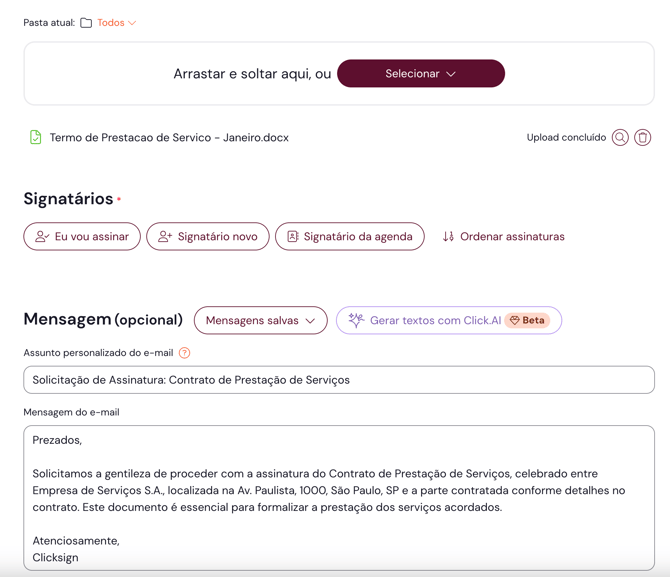The width and height of the screenshot is (670, 577).
Task: Click the magnifier preview icon for uploaded file
Action: tap(620, 138)
